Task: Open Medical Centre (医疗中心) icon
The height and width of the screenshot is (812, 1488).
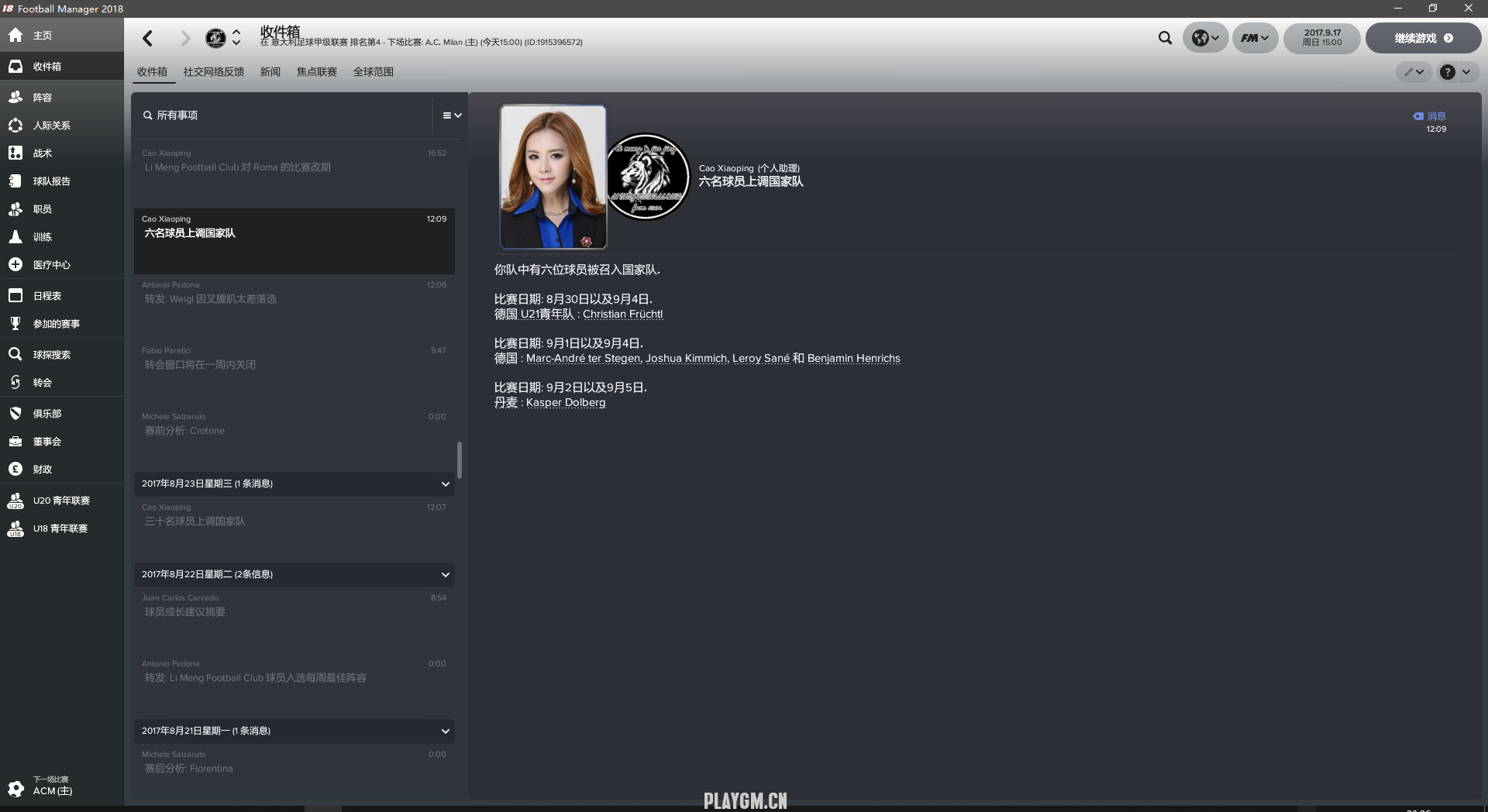Action: [x=15, y=265]
